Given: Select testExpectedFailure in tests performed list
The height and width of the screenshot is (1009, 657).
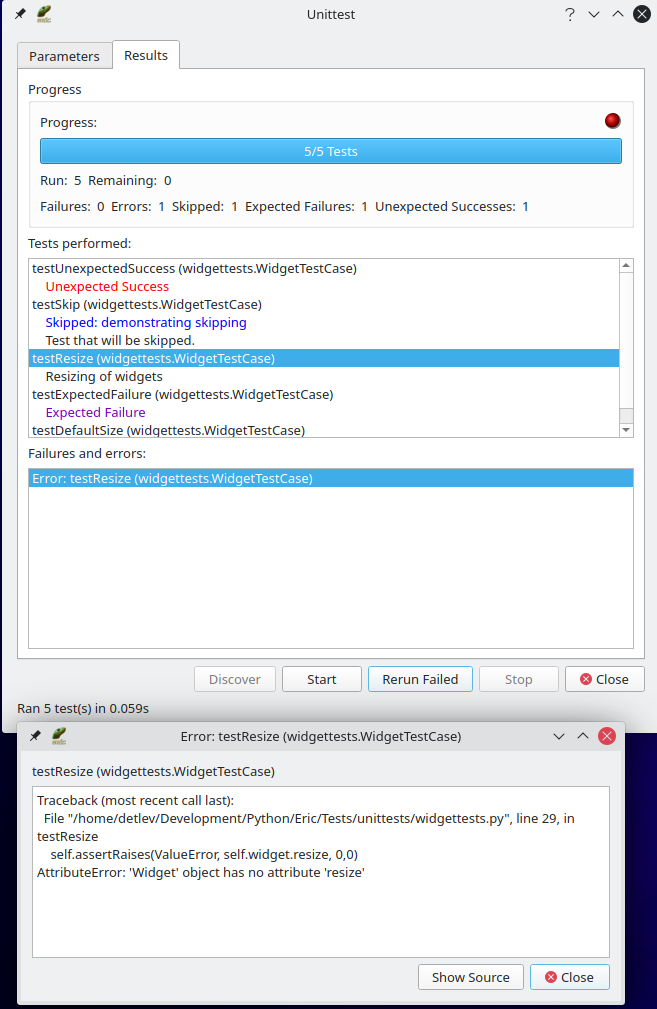Looking at the screenshot, I should click(183, 394).
